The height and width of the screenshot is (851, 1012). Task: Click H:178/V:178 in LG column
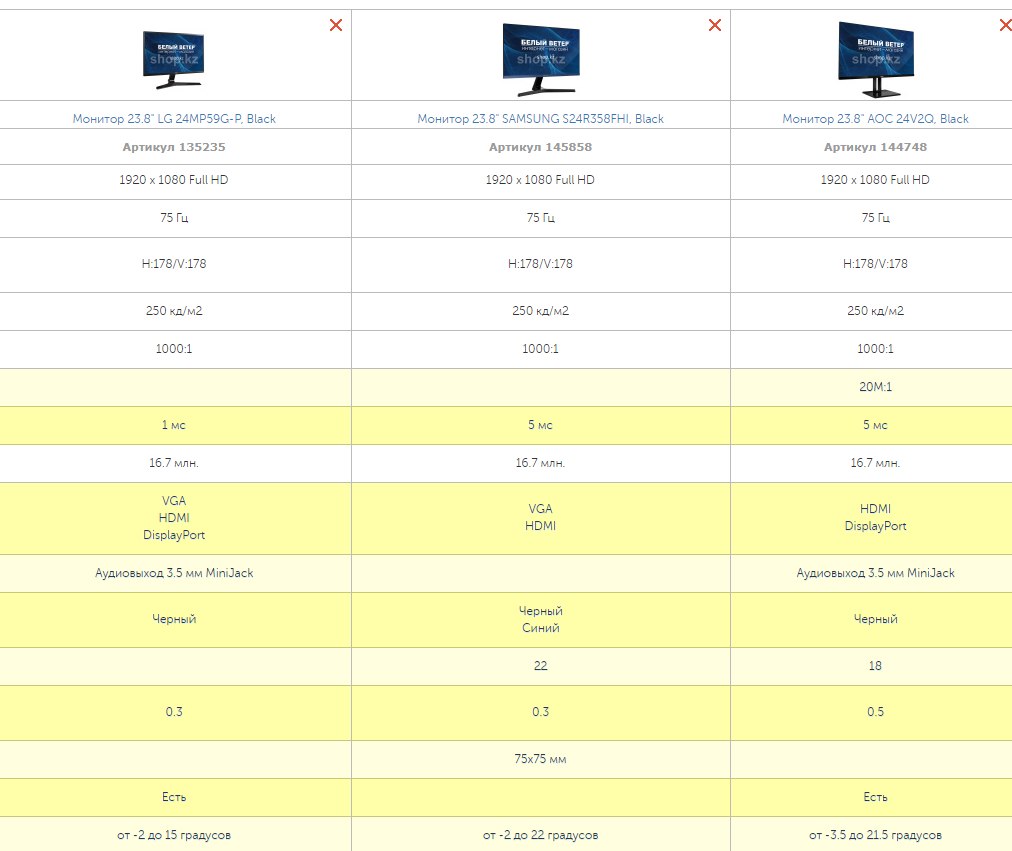pyautogui.click(x=174, y=264)
